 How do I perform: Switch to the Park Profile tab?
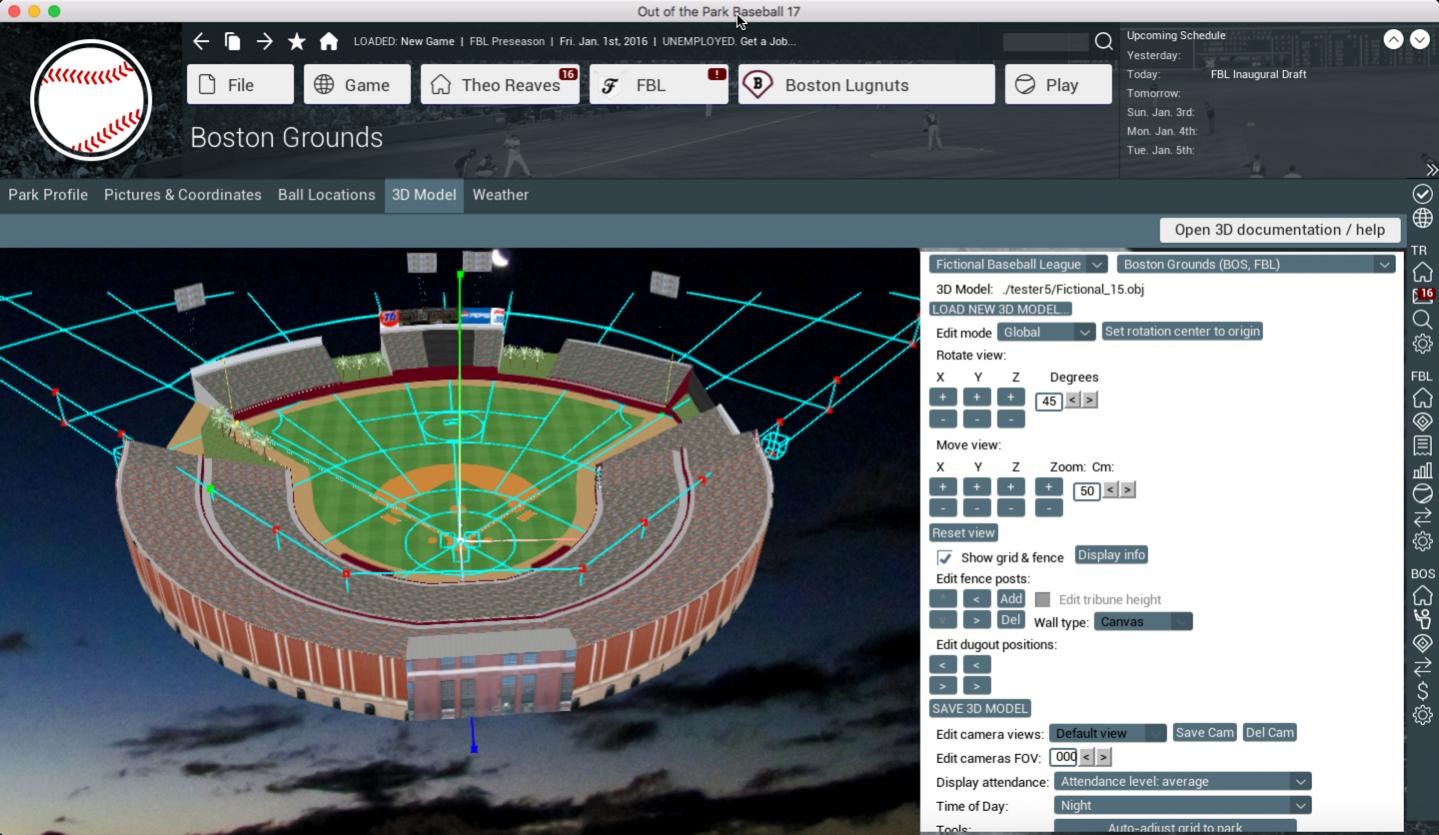click(48, 195)
